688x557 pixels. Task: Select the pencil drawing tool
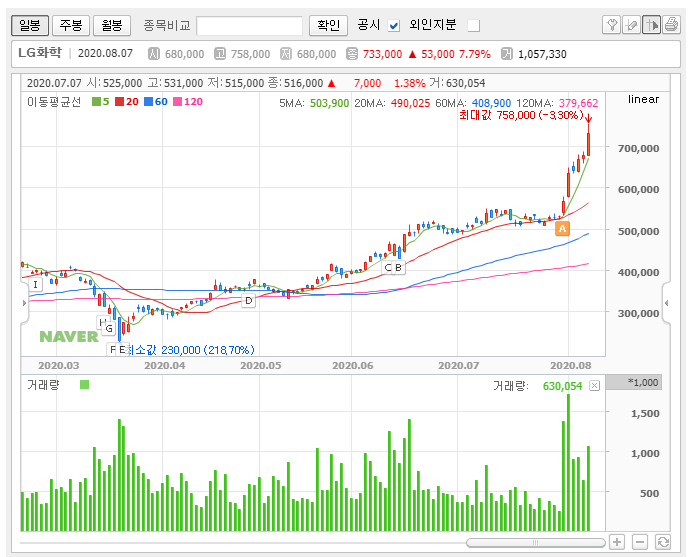coord(631,25)
